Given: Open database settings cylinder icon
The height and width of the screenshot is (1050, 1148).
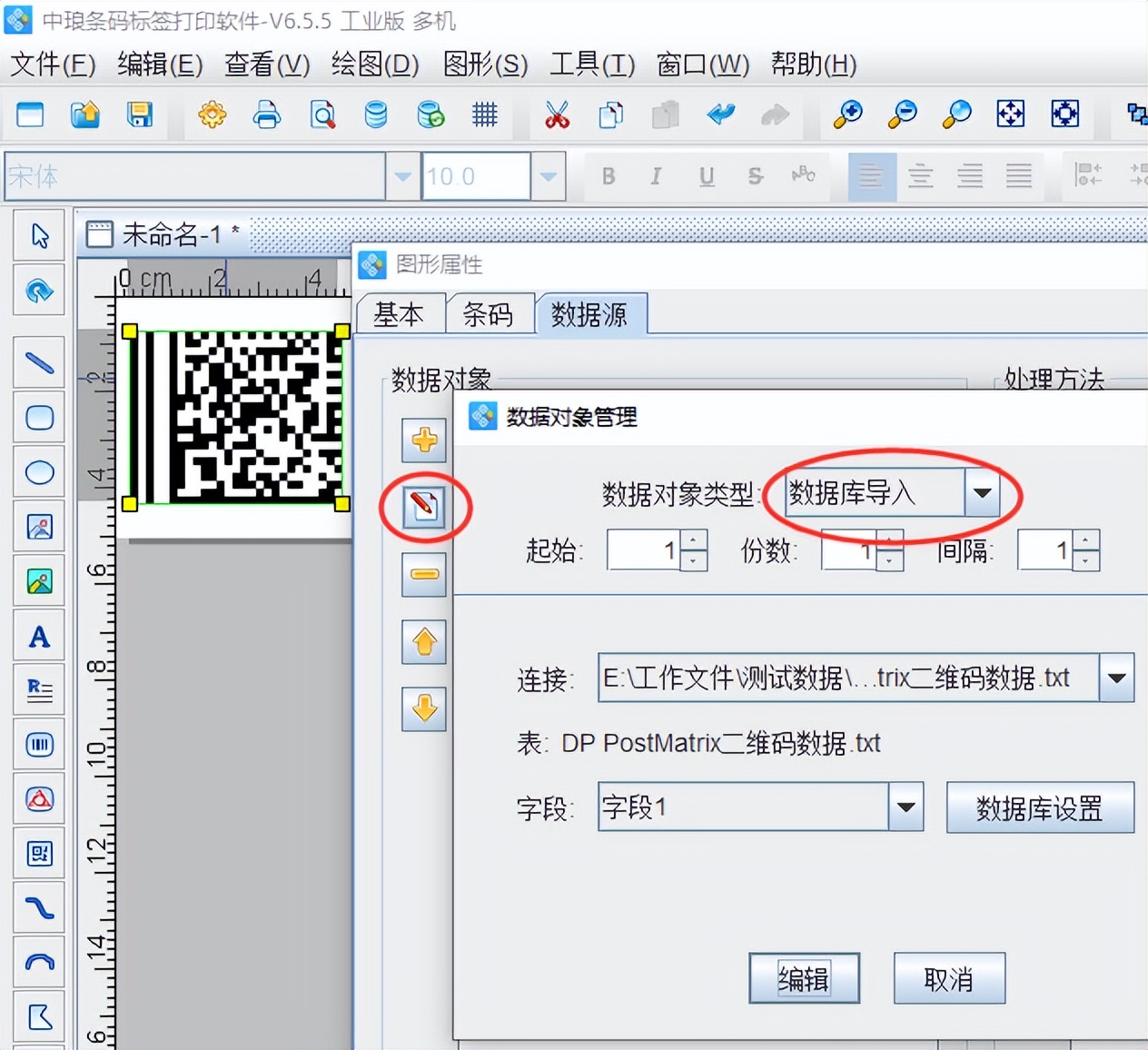Looking at the screenshot, I should [376, 114].
